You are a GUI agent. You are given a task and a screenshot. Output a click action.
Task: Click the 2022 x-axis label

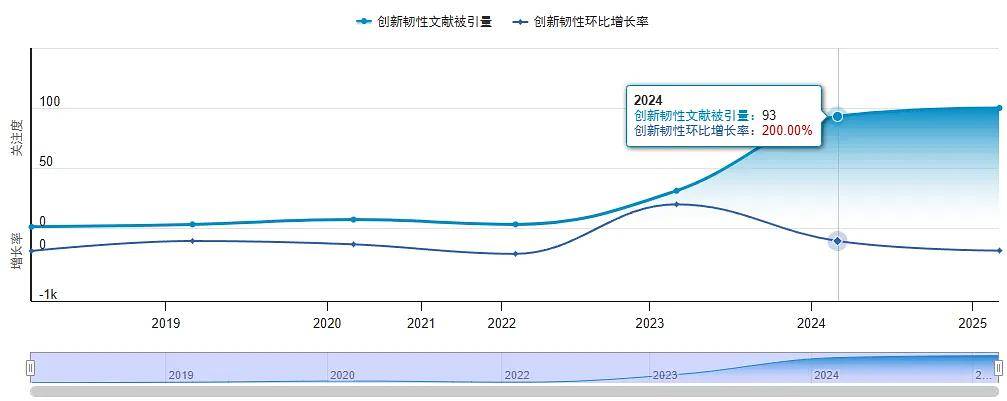coord(502,323)
